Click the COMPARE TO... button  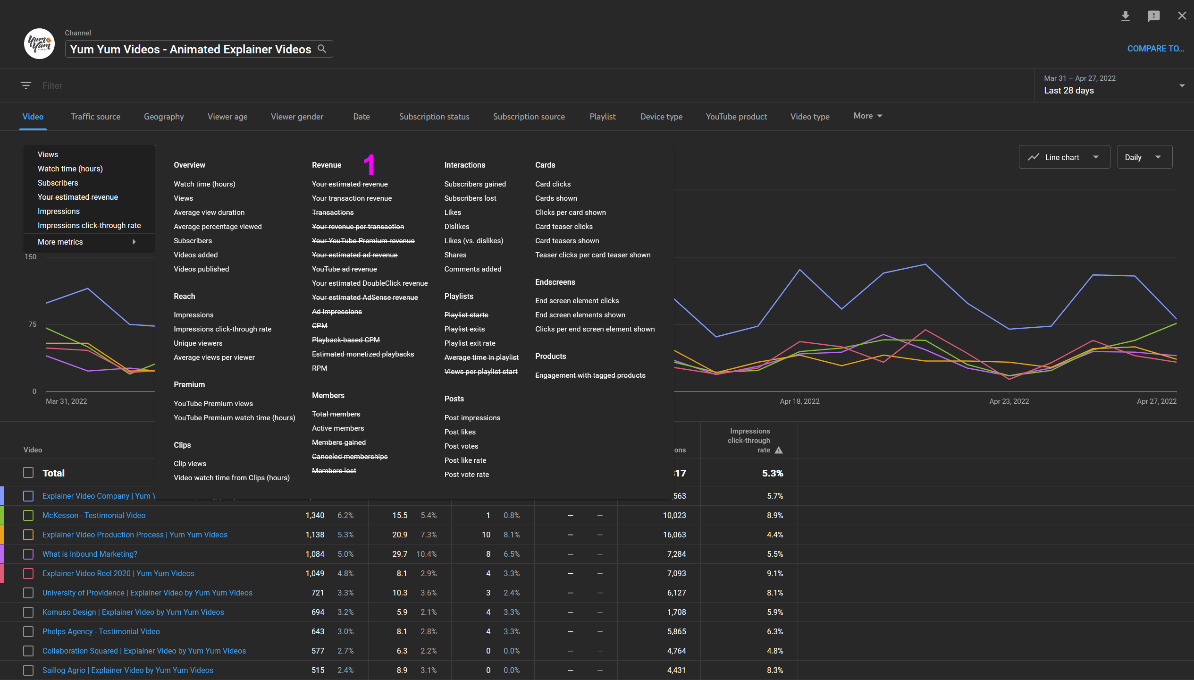pyautogui.click(x=1155, y=48)
